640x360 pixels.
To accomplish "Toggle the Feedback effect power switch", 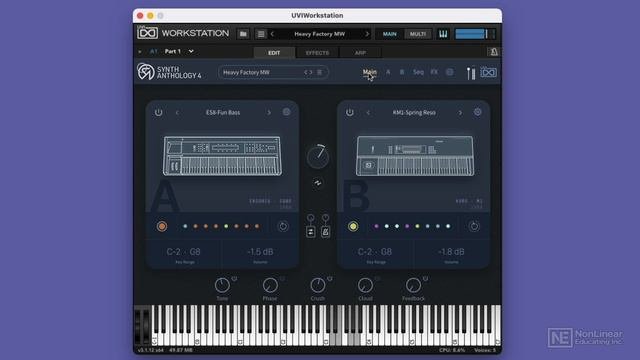I will coord(425,279).
